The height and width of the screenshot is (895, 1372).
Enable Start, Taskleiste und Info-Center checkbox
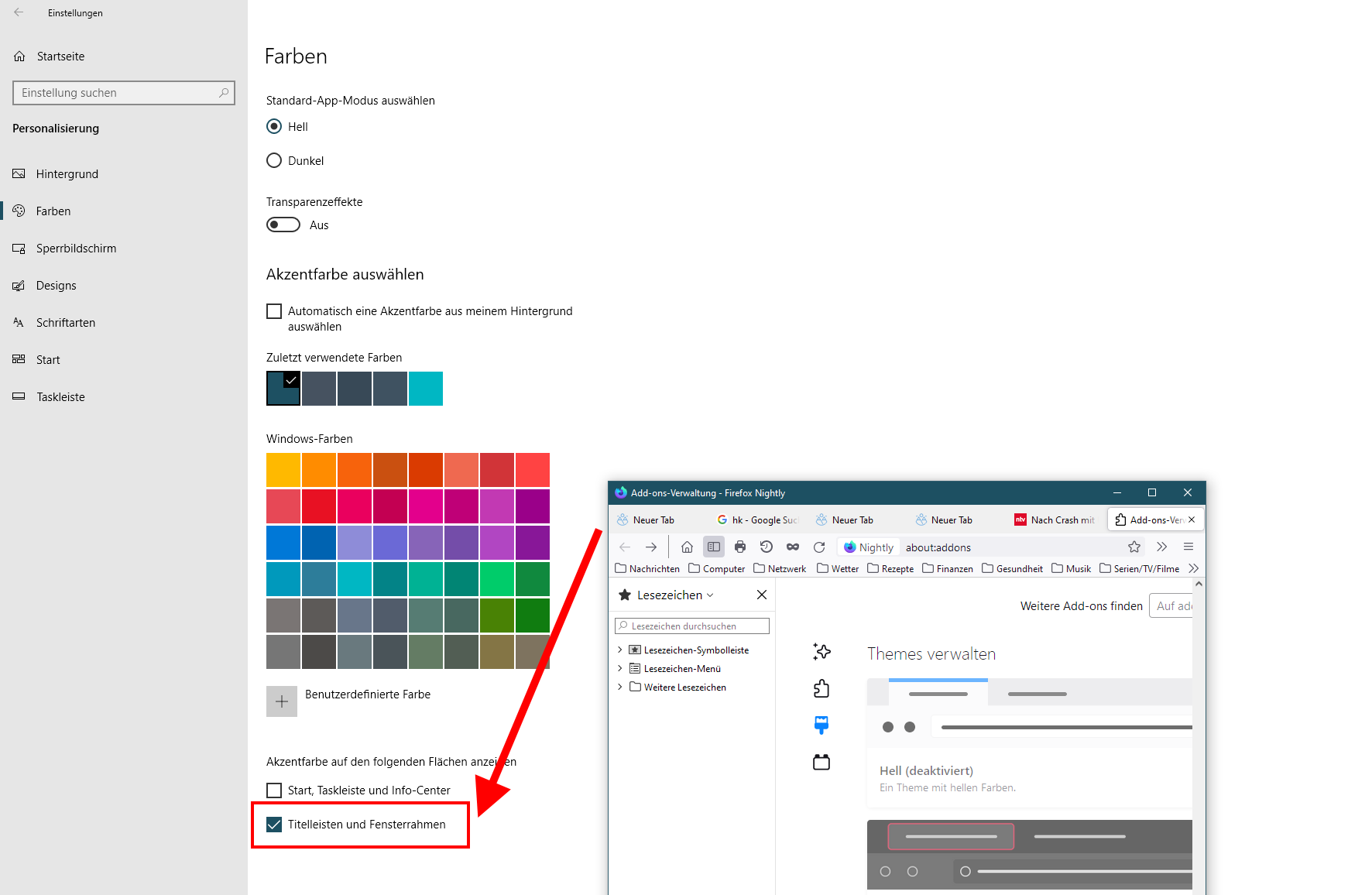click(274, 790)
